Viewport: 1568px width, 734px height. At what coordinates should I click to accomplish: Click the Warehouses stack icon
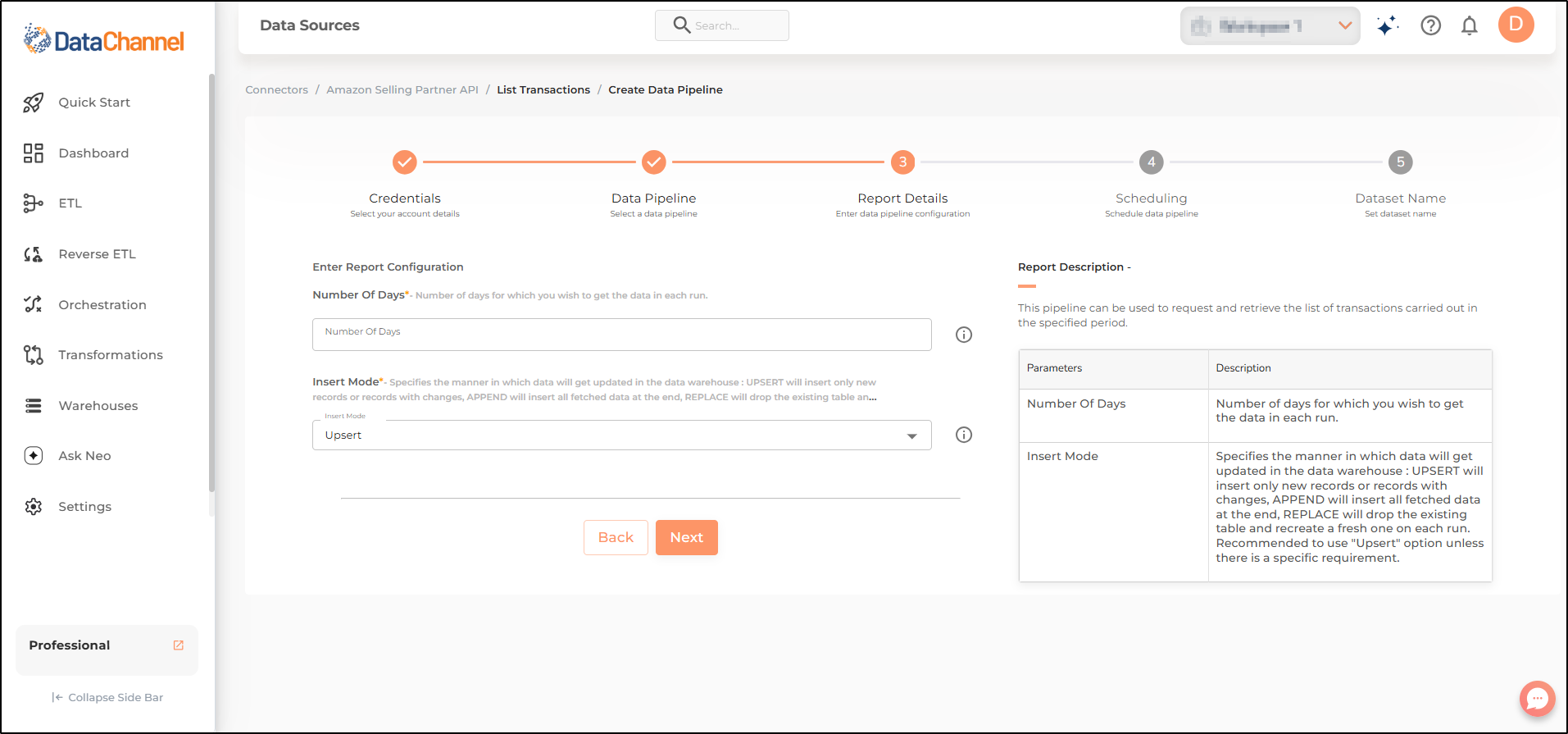pos(33,406)
